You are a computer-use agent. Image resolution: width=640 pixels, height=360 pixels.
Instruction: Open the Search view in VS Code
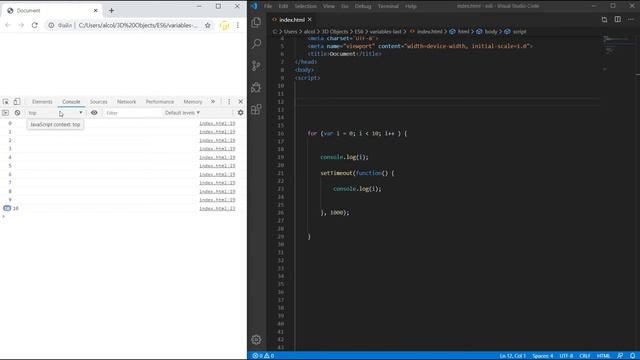tap(256, 44)
